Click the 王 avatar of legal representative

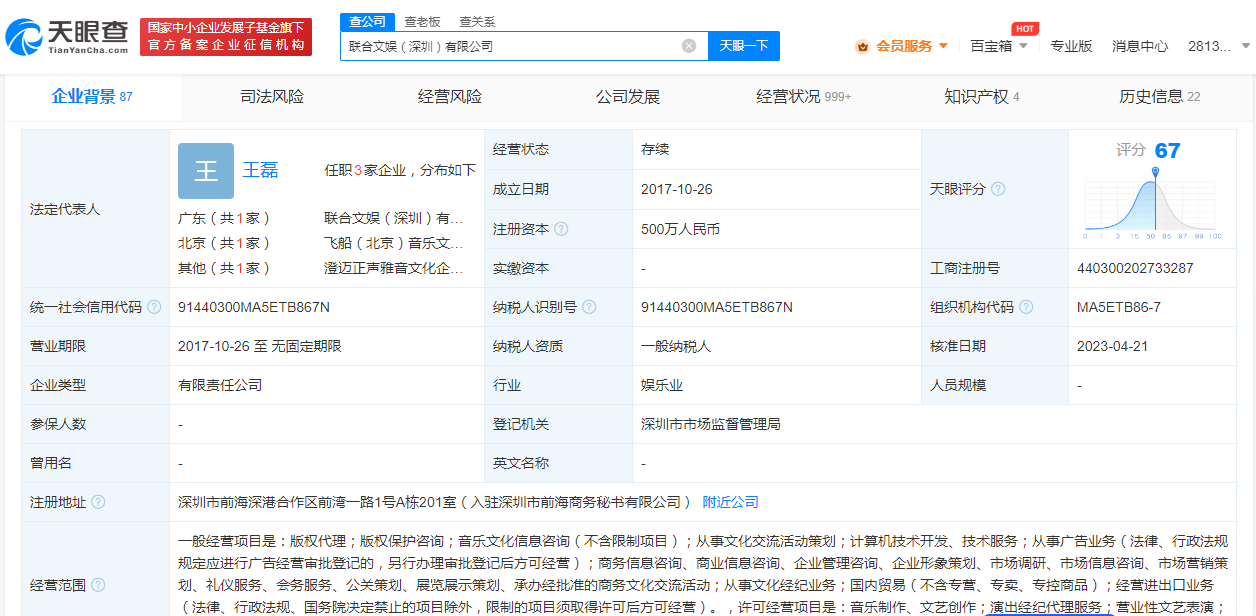coord(206,171)
